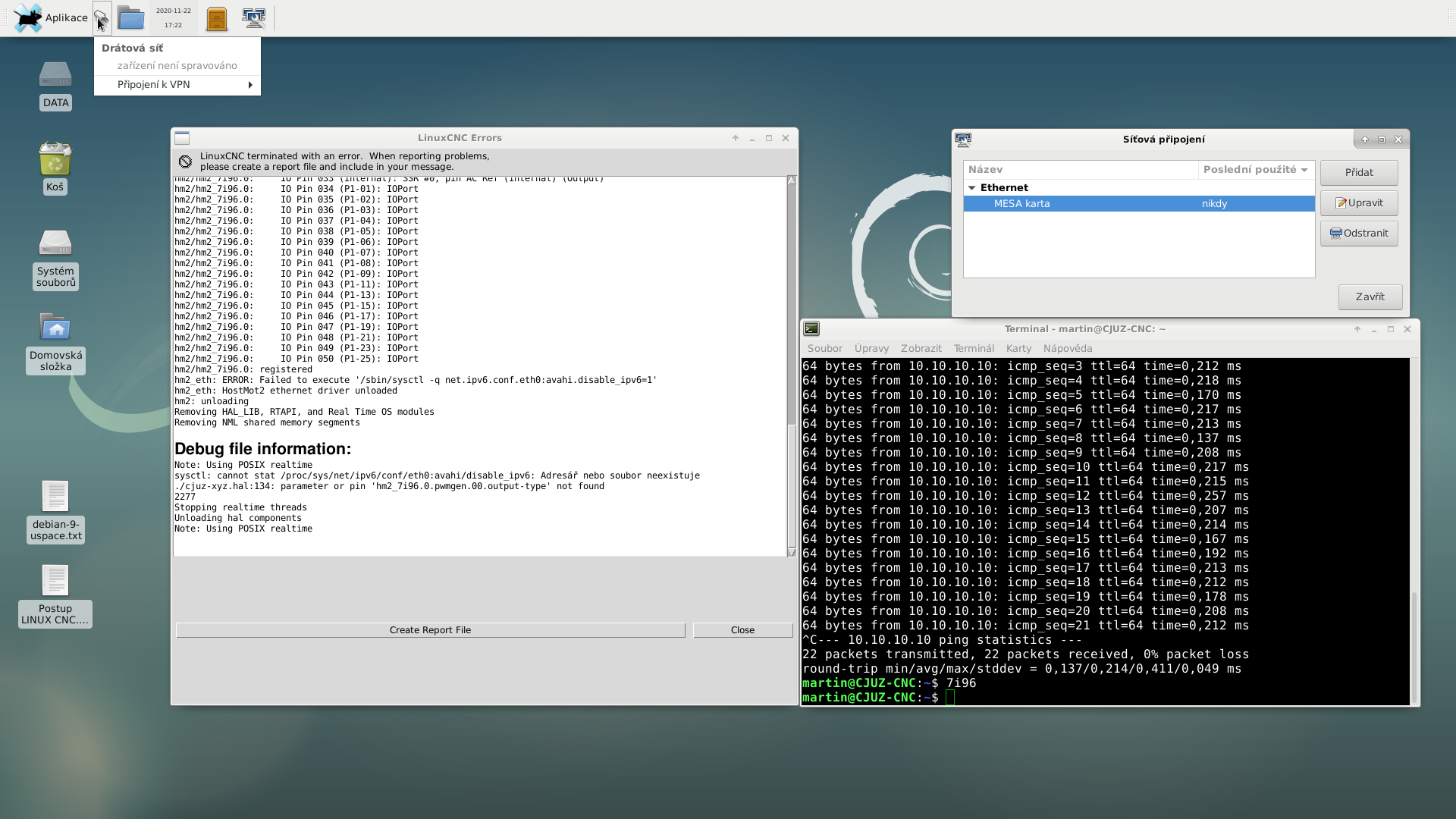Open the Domovská složka home folder icon

[x=55, y=328]
